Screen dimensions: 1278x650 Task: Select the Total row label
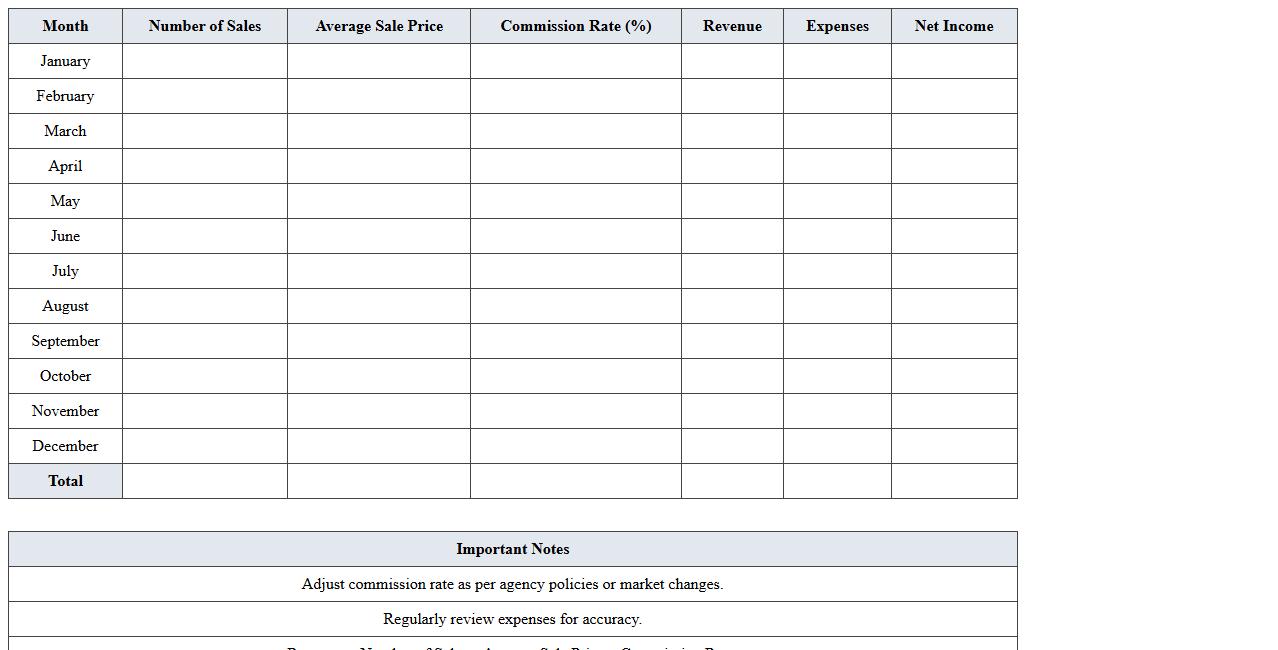(x=65, y=481)
